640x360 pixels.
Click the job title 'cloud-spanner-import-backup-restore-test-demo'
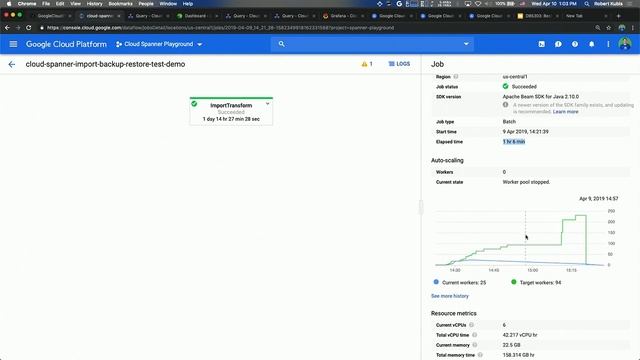tap(105, 64)
